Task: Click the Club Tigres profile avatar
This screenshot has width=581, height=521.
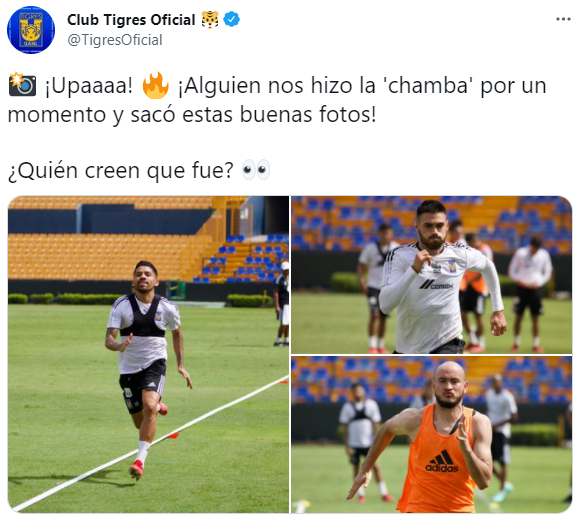Action: pyautogui.click(x=31, y=30)
